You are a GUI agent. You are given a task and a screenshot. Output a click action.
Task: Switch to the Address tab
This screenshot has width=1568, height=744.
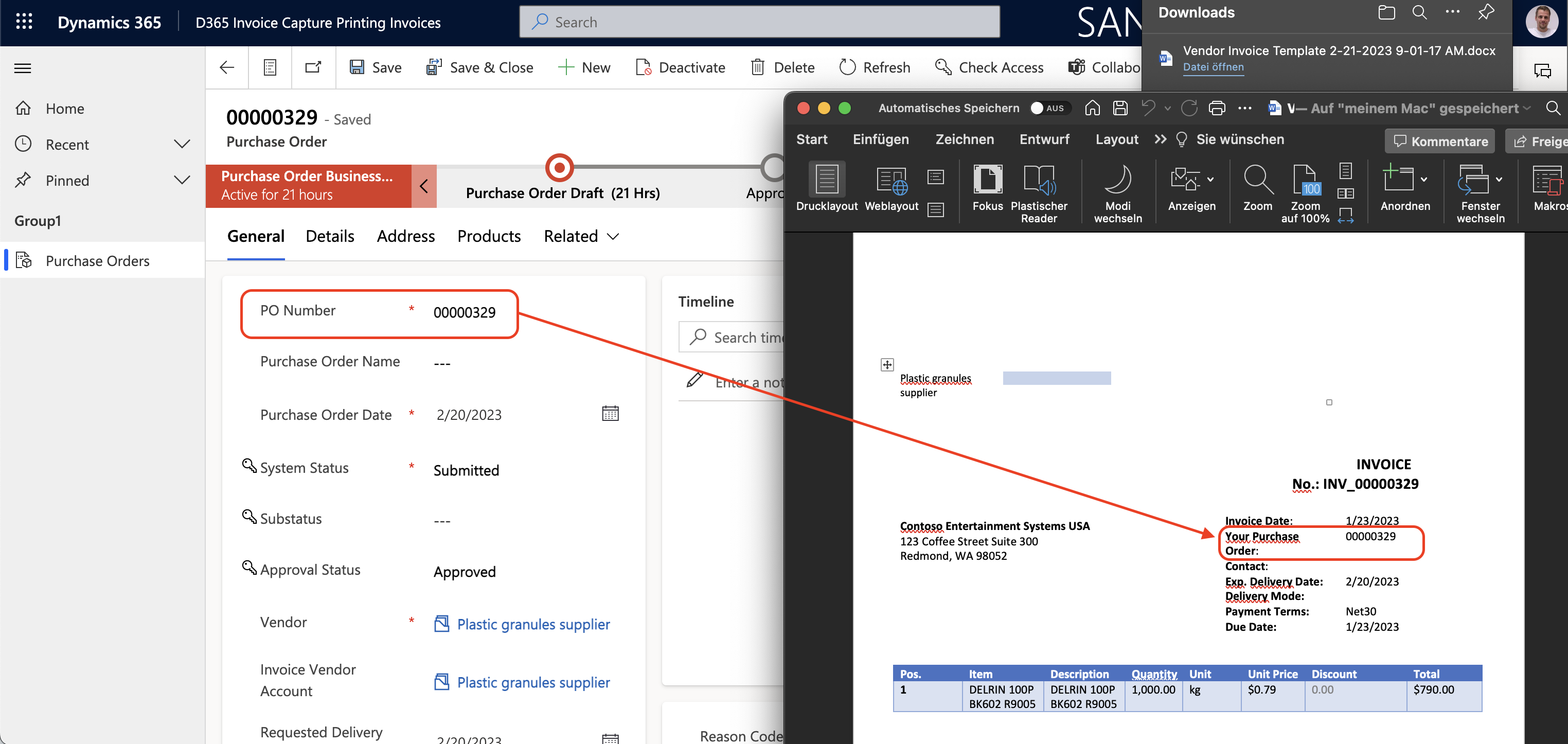coord(406,236)
